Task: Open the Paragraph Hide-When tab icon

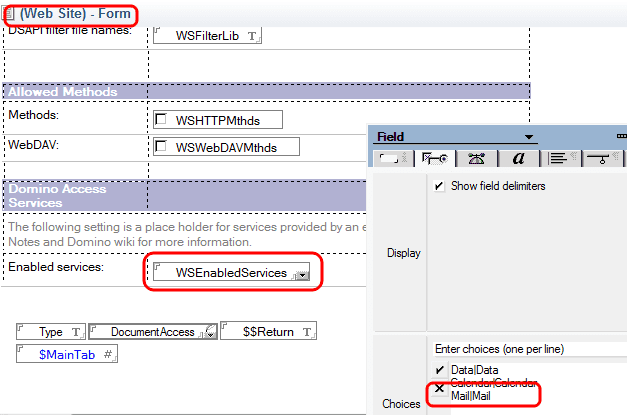Action: tap(600, 157)
